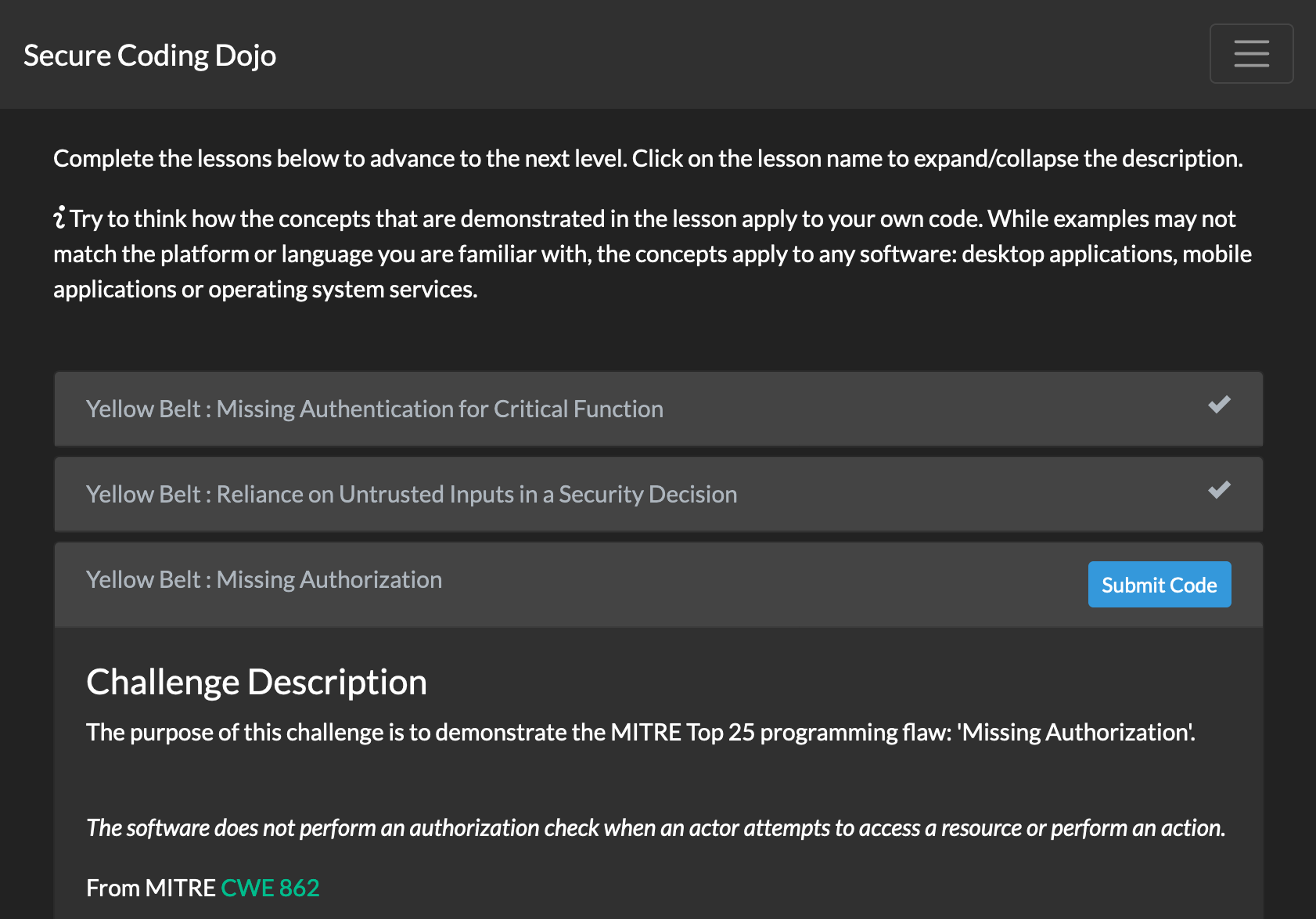Collapse the Missing Authorization lesson
Viewport: 1316px width, 919px height.
(x=264, y=579)
